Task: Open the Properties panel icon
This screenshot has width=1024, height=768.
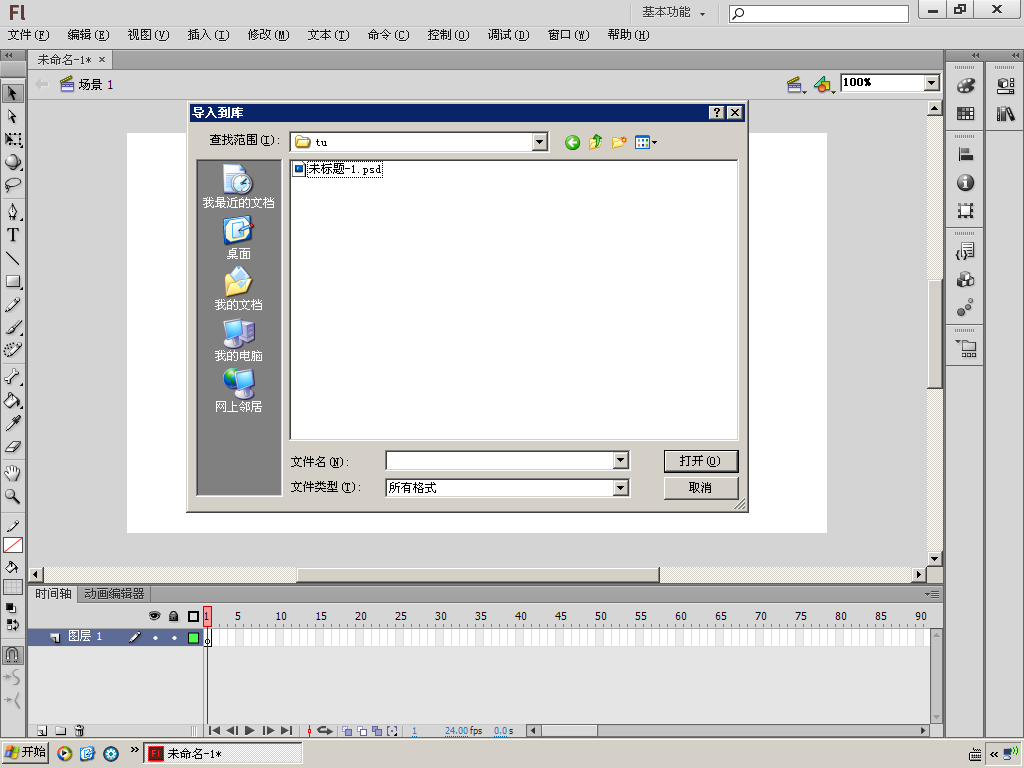Action: (x=1005, y=86)
